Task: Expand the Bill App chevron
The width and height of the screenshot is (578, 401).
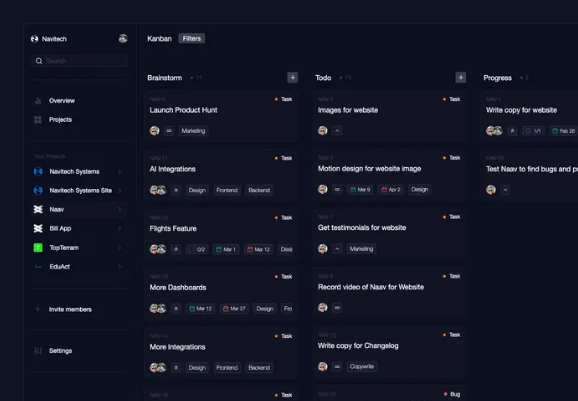Action: (119, 229)
